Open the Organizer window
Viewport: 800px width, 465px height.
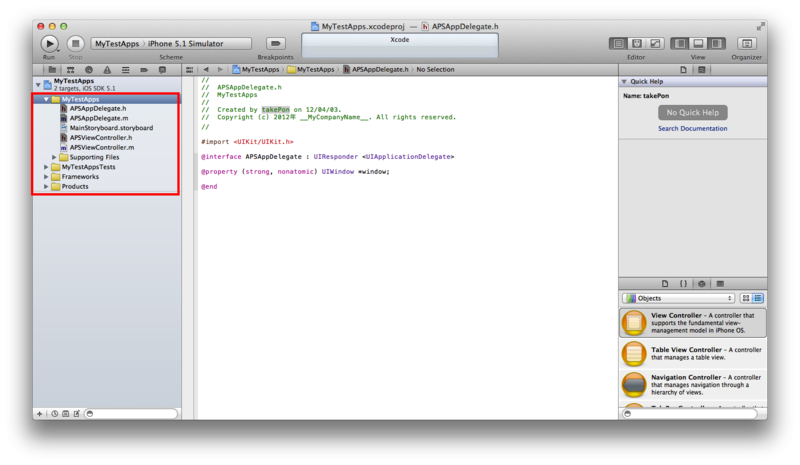(x=746, y=43)
